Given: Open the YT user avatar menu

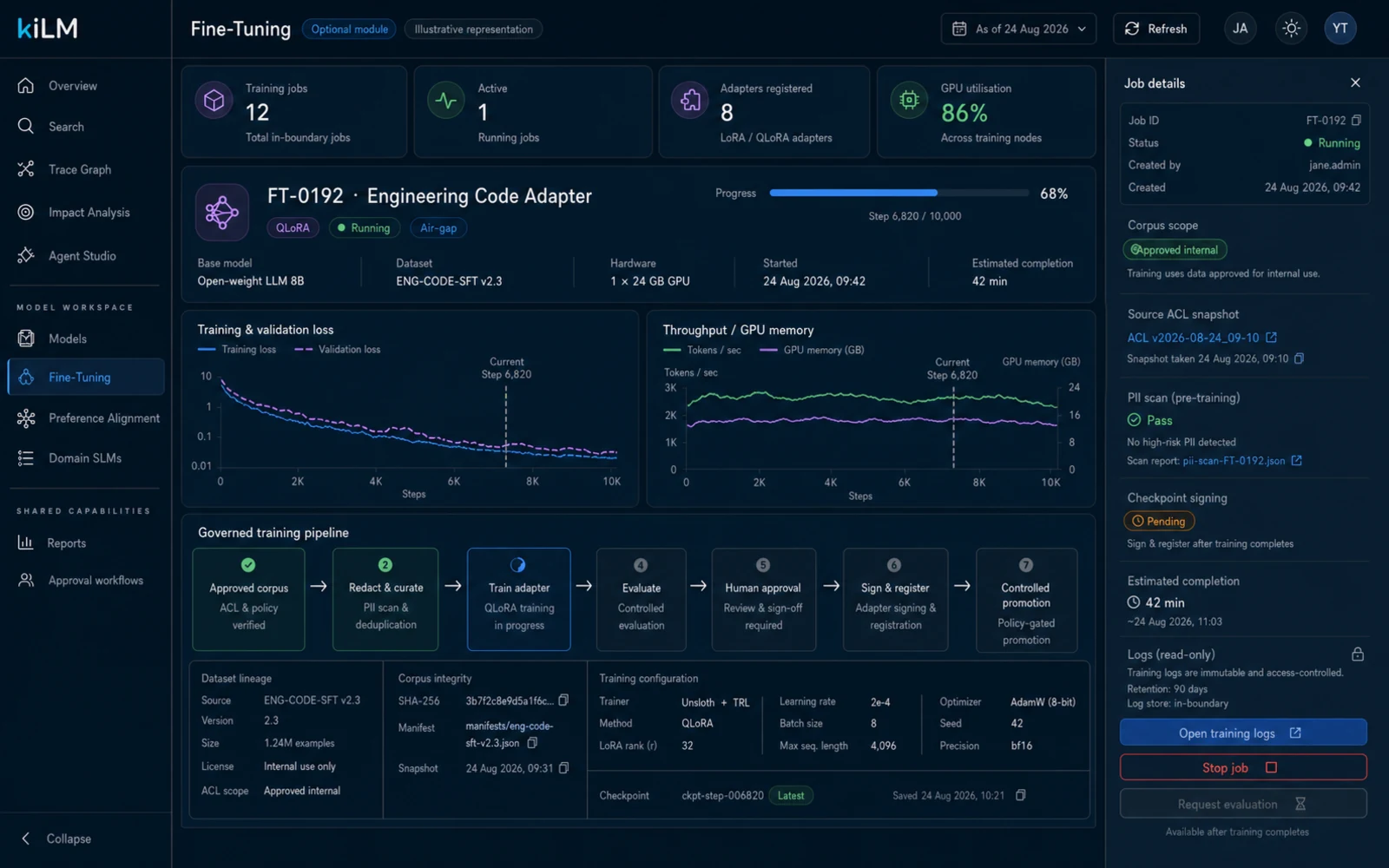Looking at the screenshot, I should pyautogui.click(x=1340, y=29).
